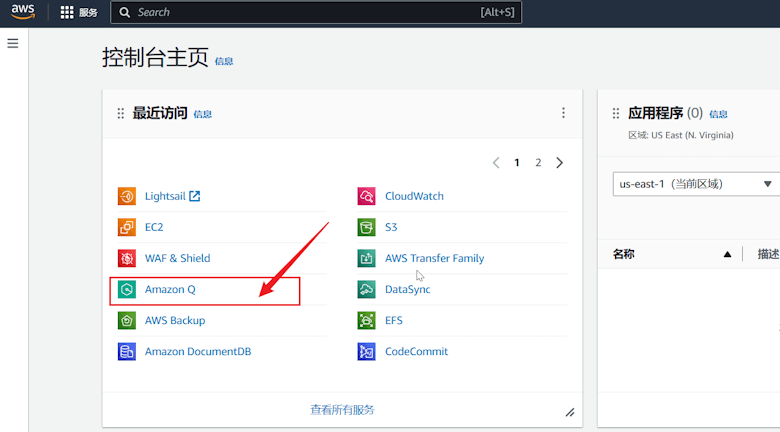This screenshot has height=432, width=780.
Task: Click the 服务 menu label
Action: 88,12
